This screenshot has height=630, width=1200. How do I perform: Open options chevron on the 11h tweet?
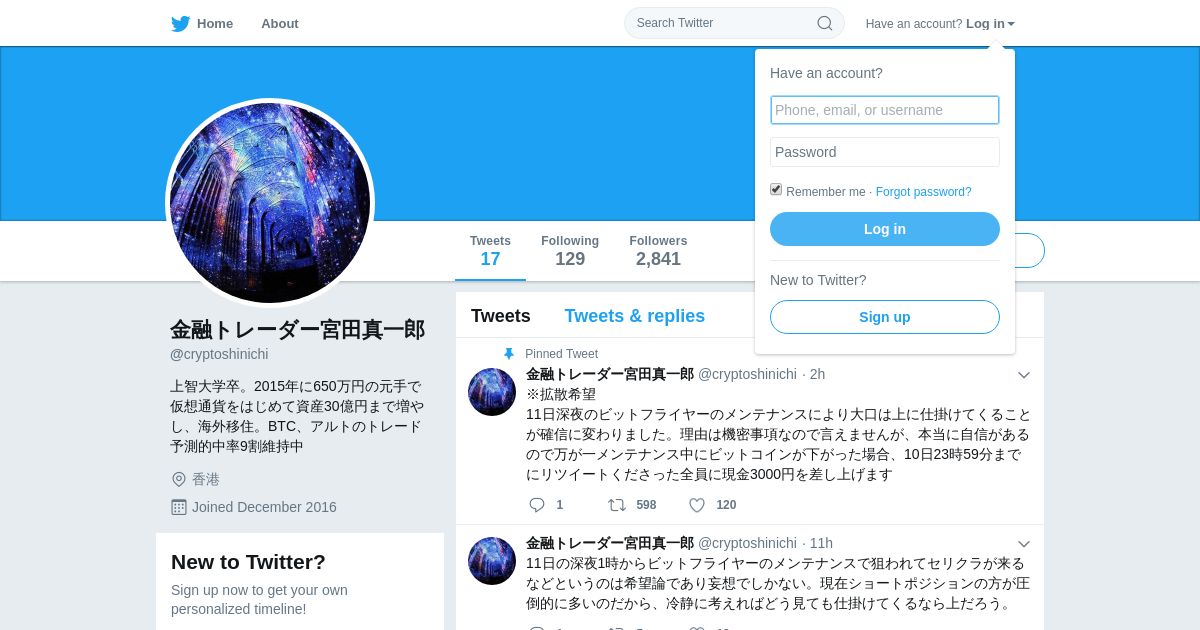1024,544
